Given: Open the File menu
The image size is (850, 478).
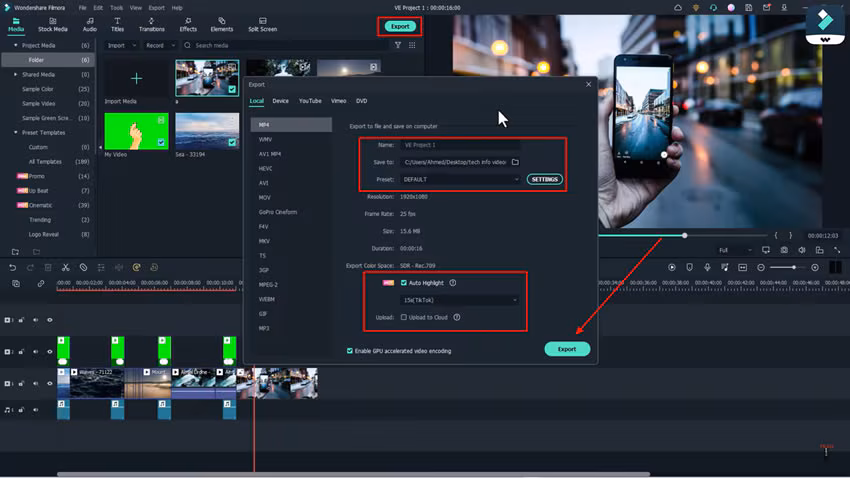Looking at the screenshot, I should (x=82, y=8).
